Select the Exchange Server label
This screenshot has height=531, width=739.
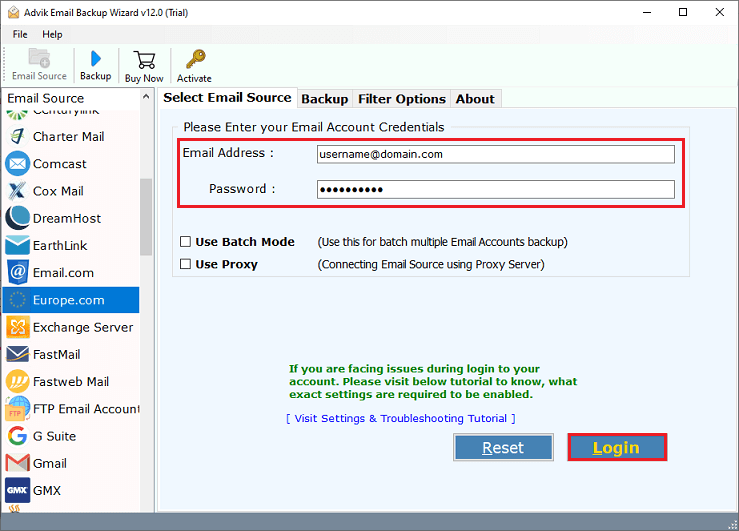coord(83,327)
